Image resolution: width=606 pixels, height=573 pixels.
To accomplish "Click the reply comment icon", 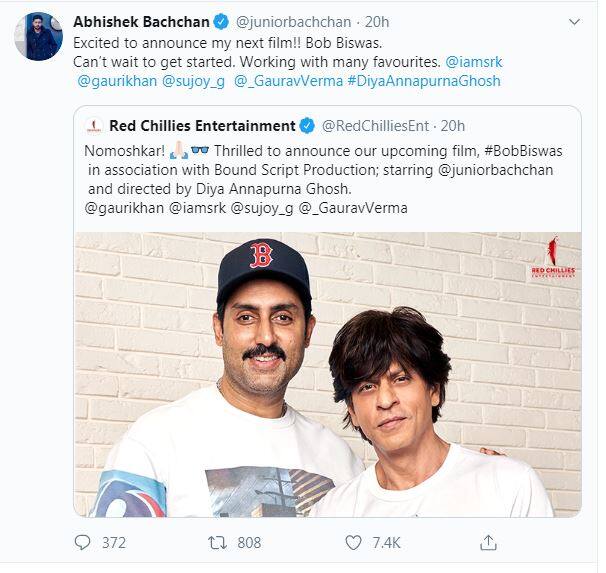I will click(83, 543).
